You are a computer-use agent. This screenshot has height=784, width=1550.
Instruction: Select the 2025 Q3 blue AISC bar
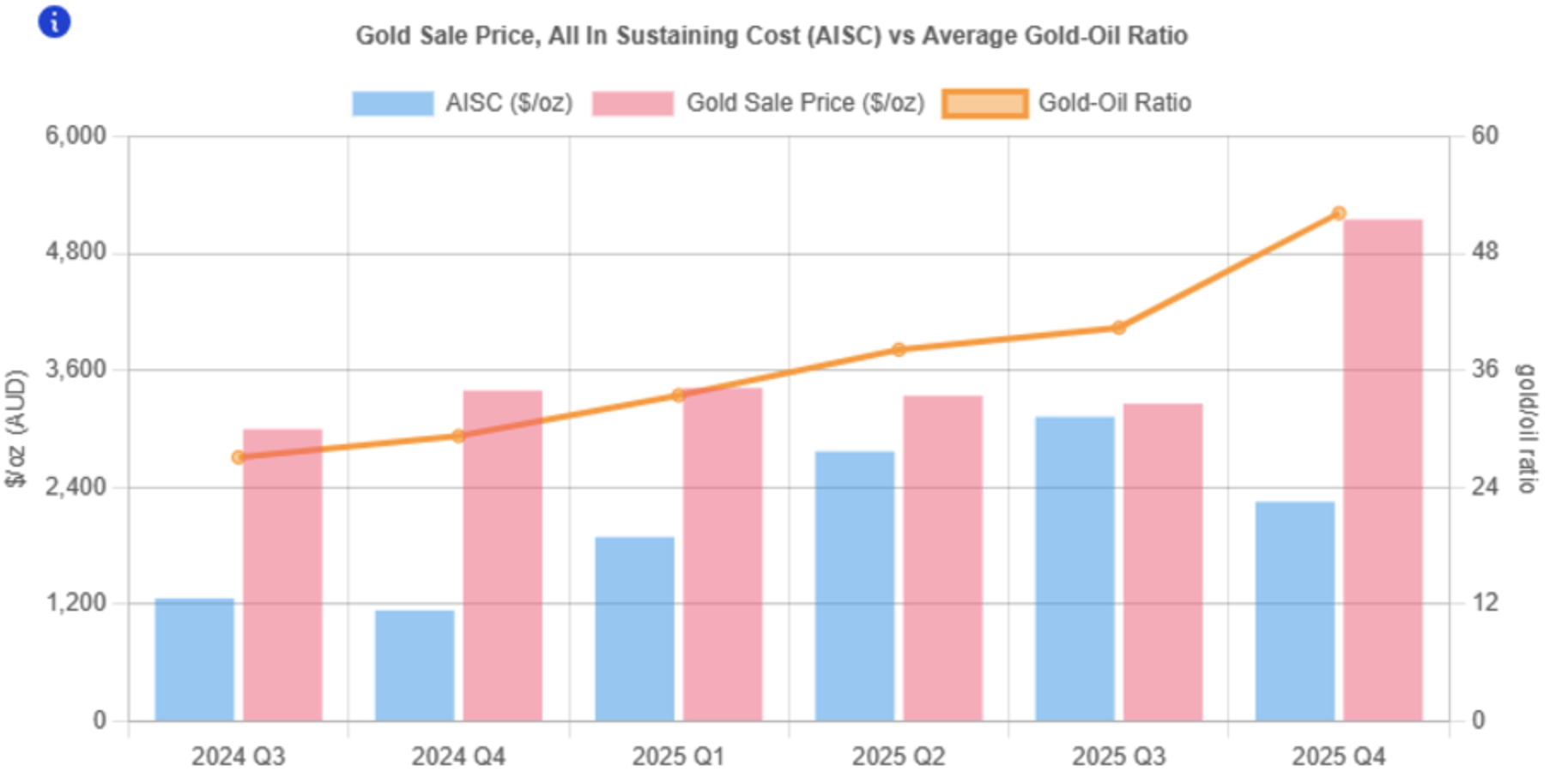click(x=1075, y=568)
